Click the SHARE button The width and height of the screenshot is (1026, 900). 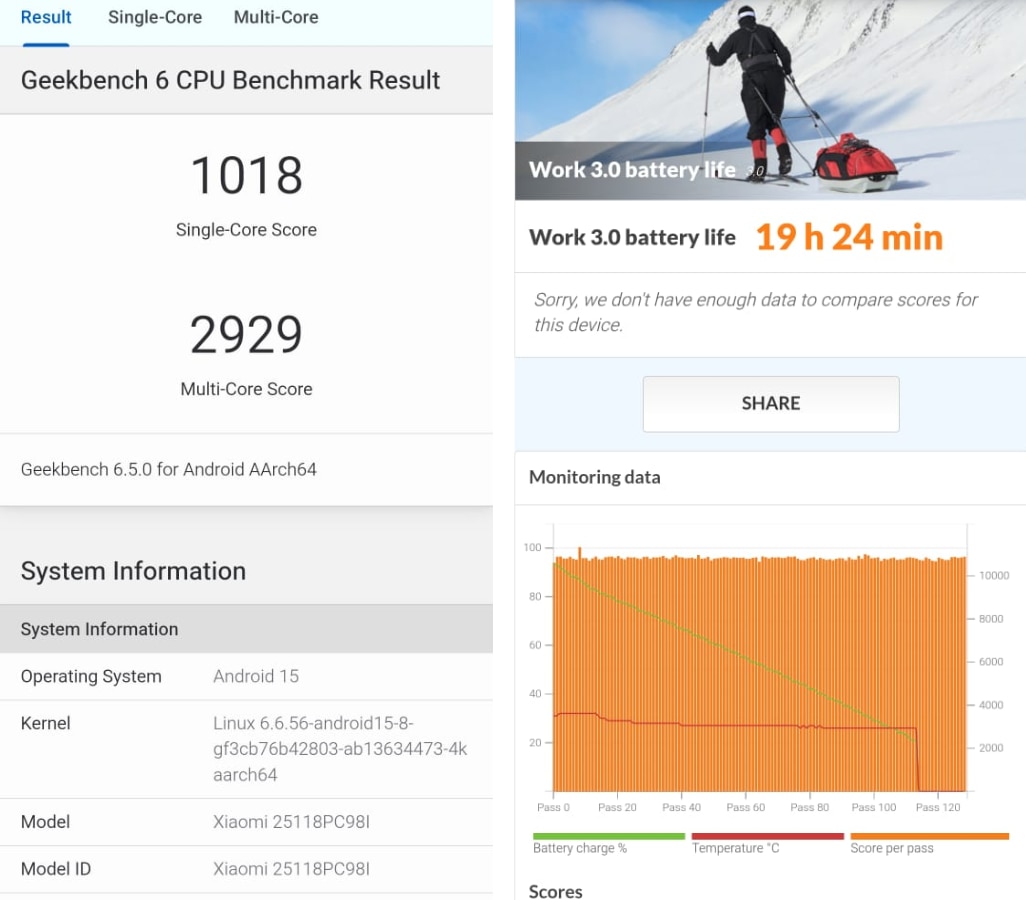tap(770, 403)
